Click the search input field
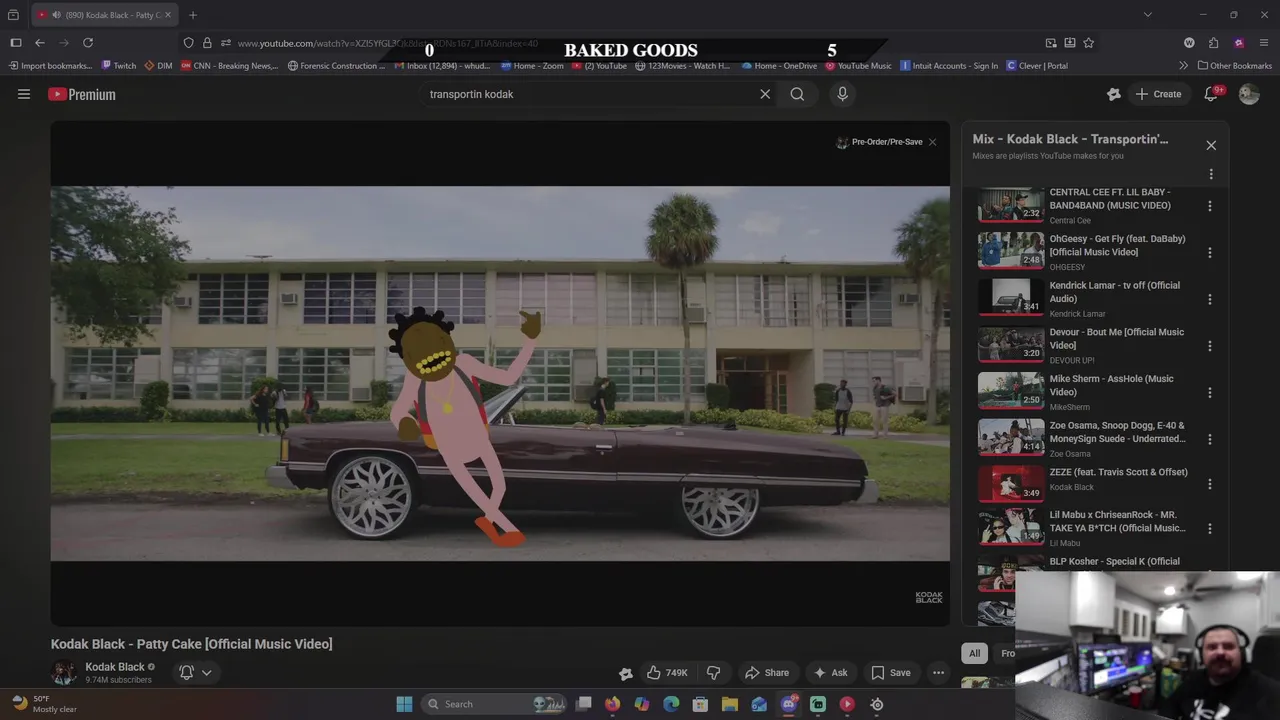1280x720 pixels. point(590,94)
